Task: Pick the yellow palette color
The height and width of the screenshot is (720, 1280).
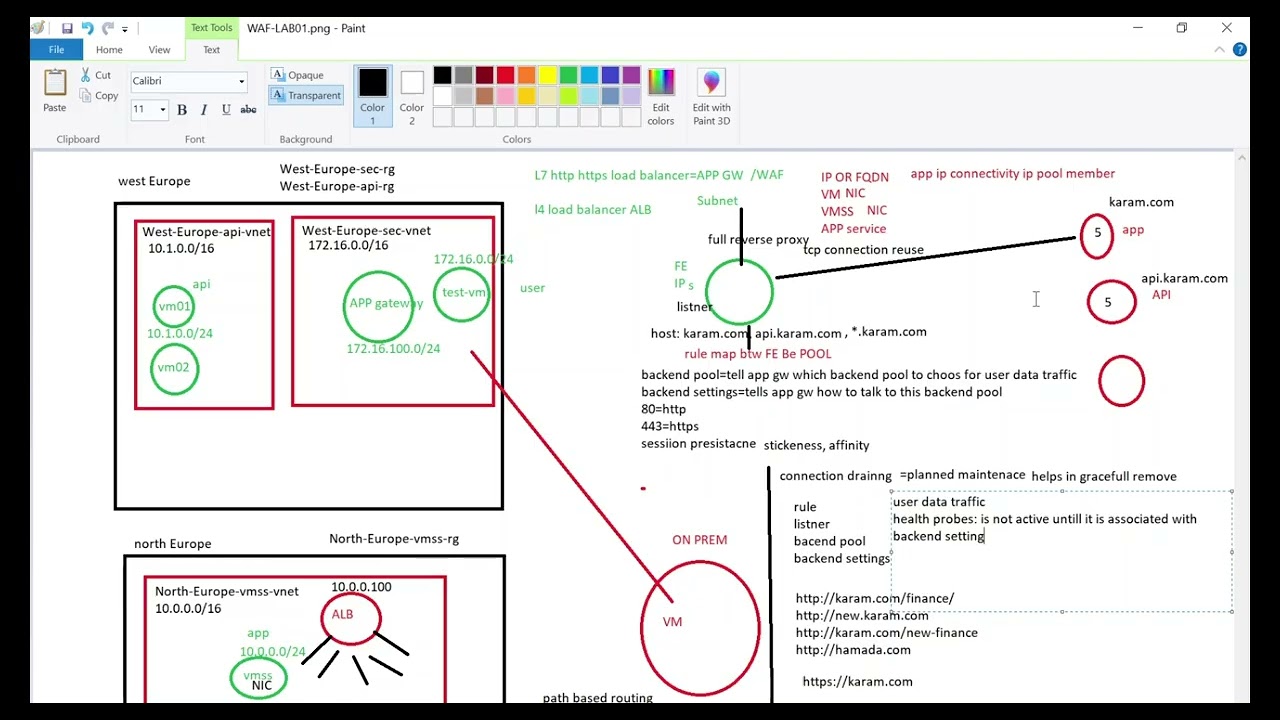Action: point(547,76)
